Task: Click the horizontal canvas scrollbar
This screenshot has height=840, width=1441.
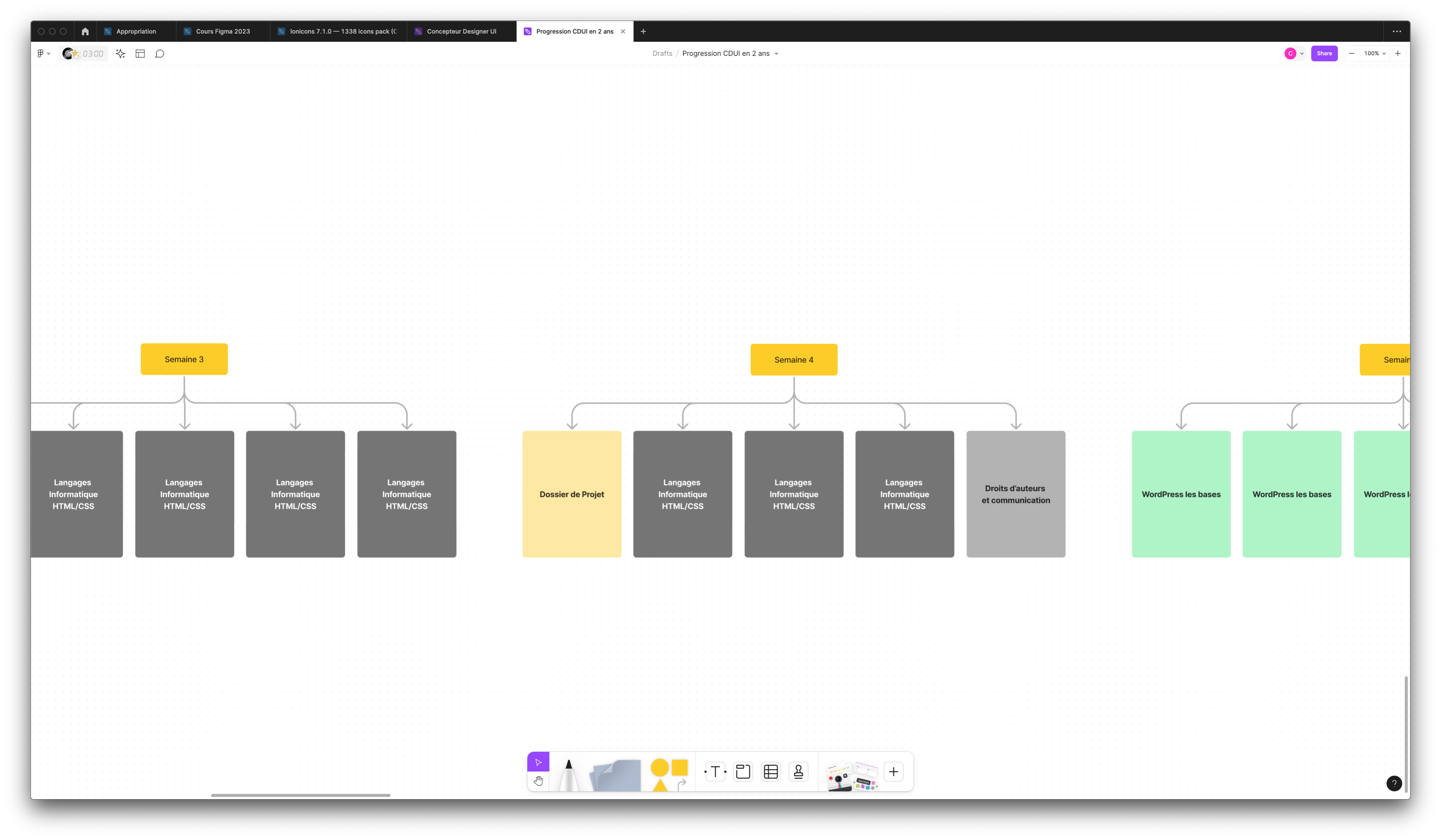Action: [x=300, y=795]
